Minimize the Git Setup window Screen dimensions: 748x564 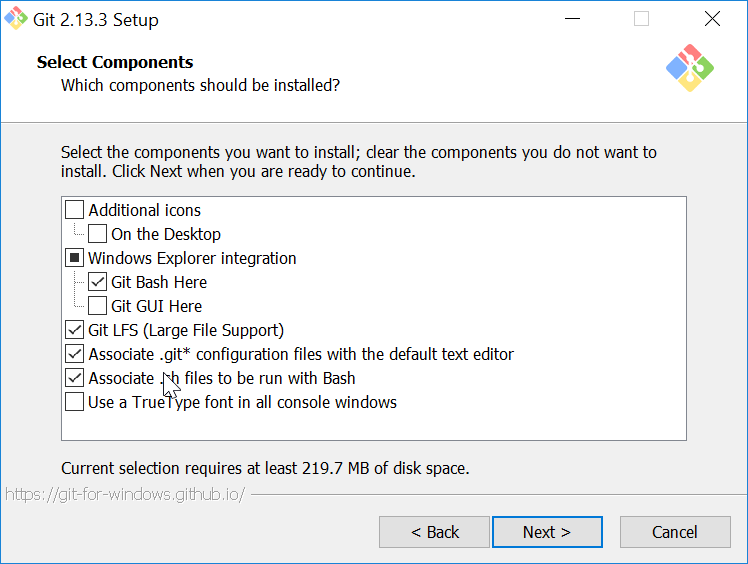[x=572, y=19]
